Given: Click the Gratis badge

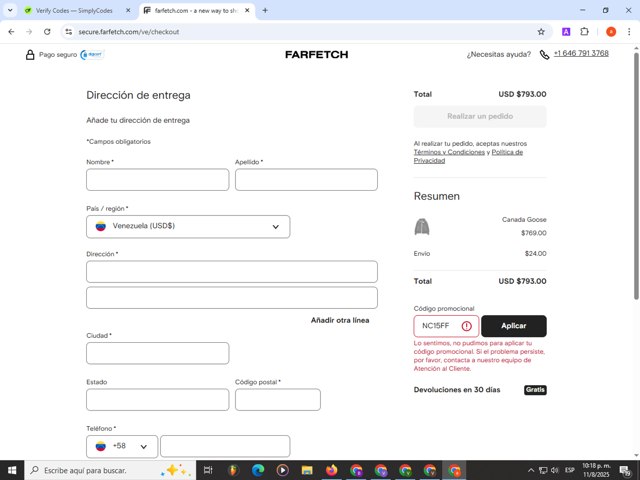Looking at the screenshot, I should [535, 390].
